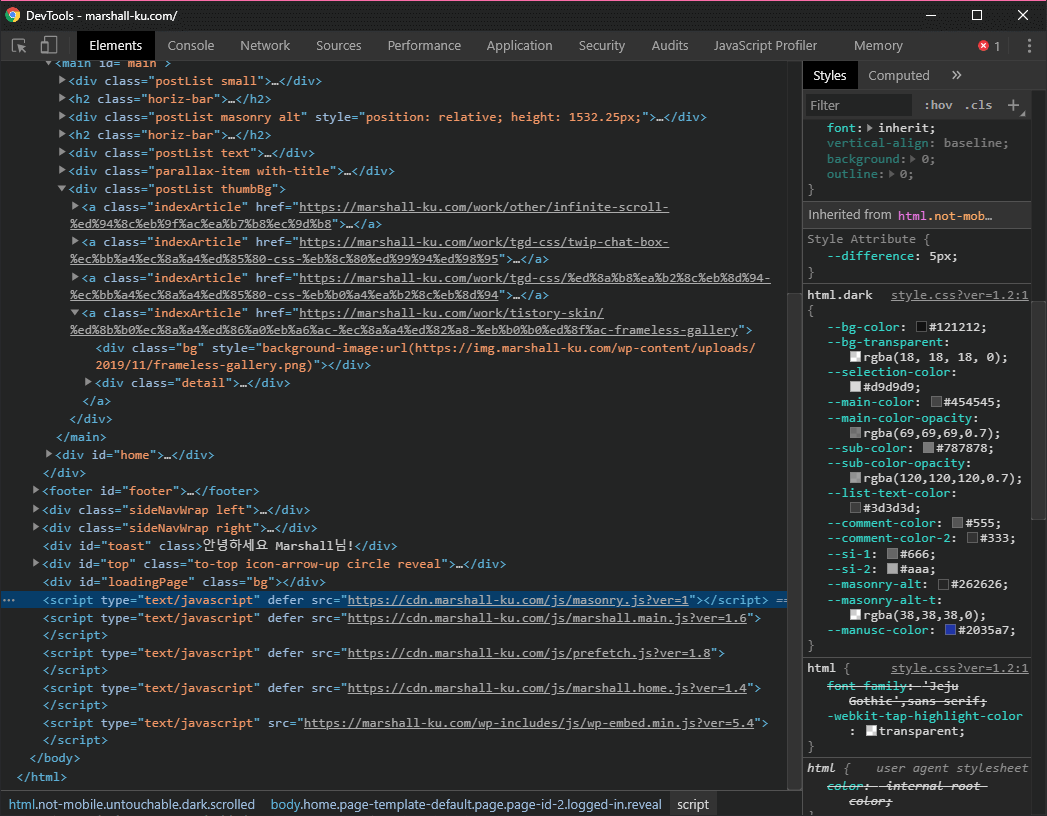Switch to Computed styles tab
The width and height of the screenshot is (1047, 816).
click(x=898, y=76)
